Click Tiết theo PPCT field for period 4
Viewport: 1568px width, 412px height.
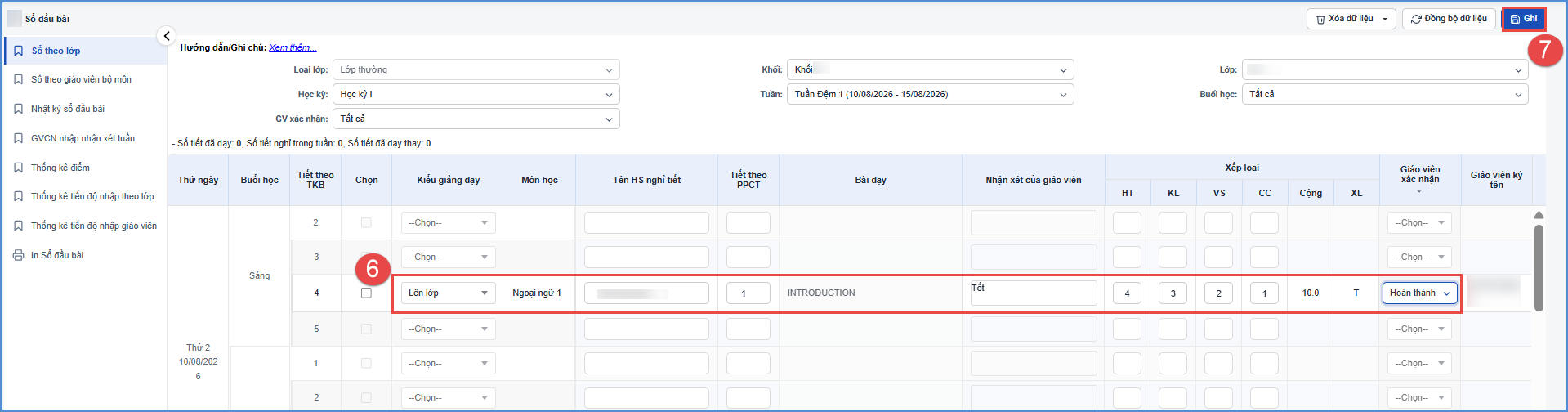(748, 293)
